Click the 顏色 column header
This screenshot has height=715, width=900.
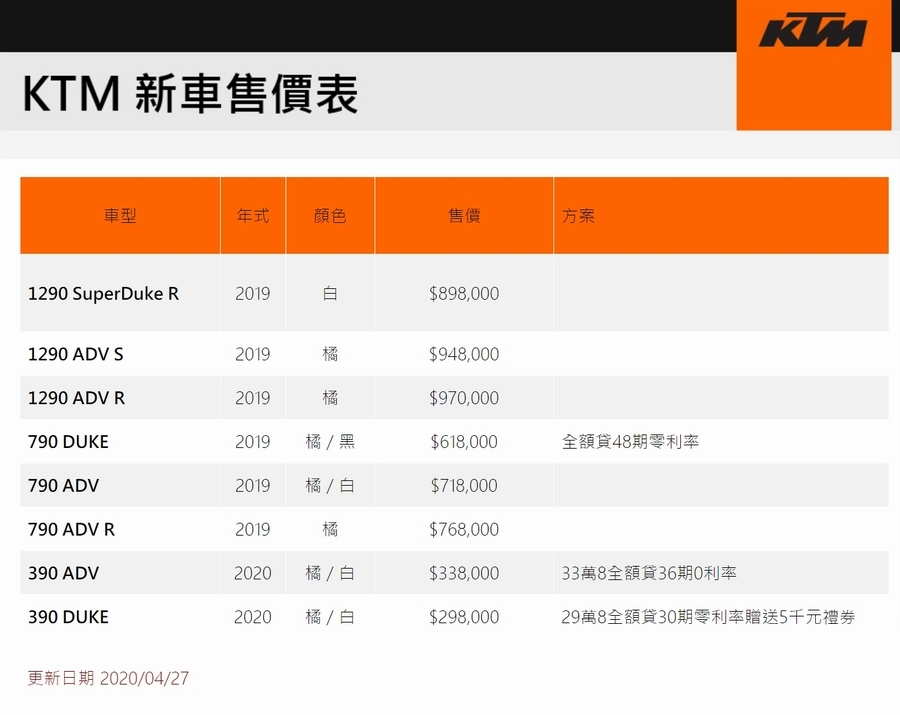pos(330,216)
